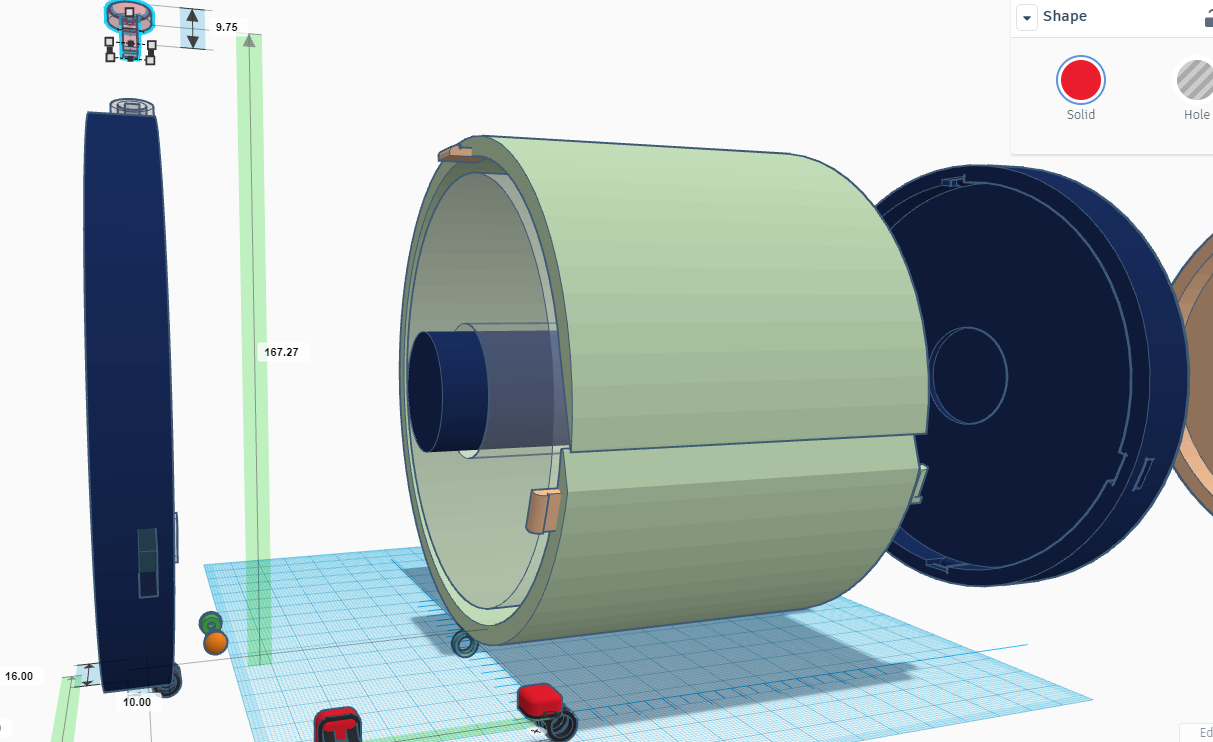Edit the 10.00 dimension value

coord(137,702)
